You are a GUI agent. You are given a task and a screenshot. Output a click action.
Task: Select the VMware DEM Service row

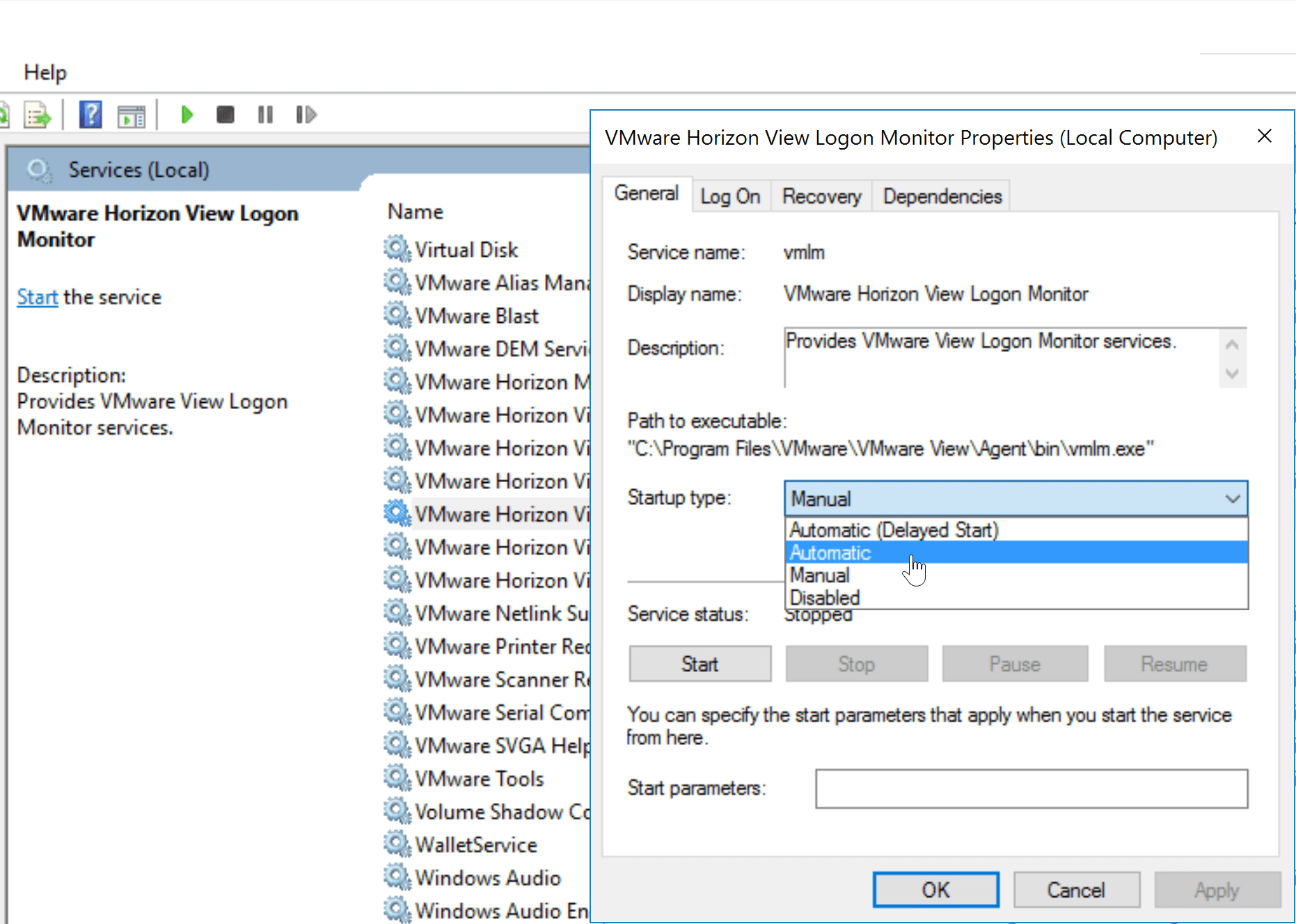(486, 349)
